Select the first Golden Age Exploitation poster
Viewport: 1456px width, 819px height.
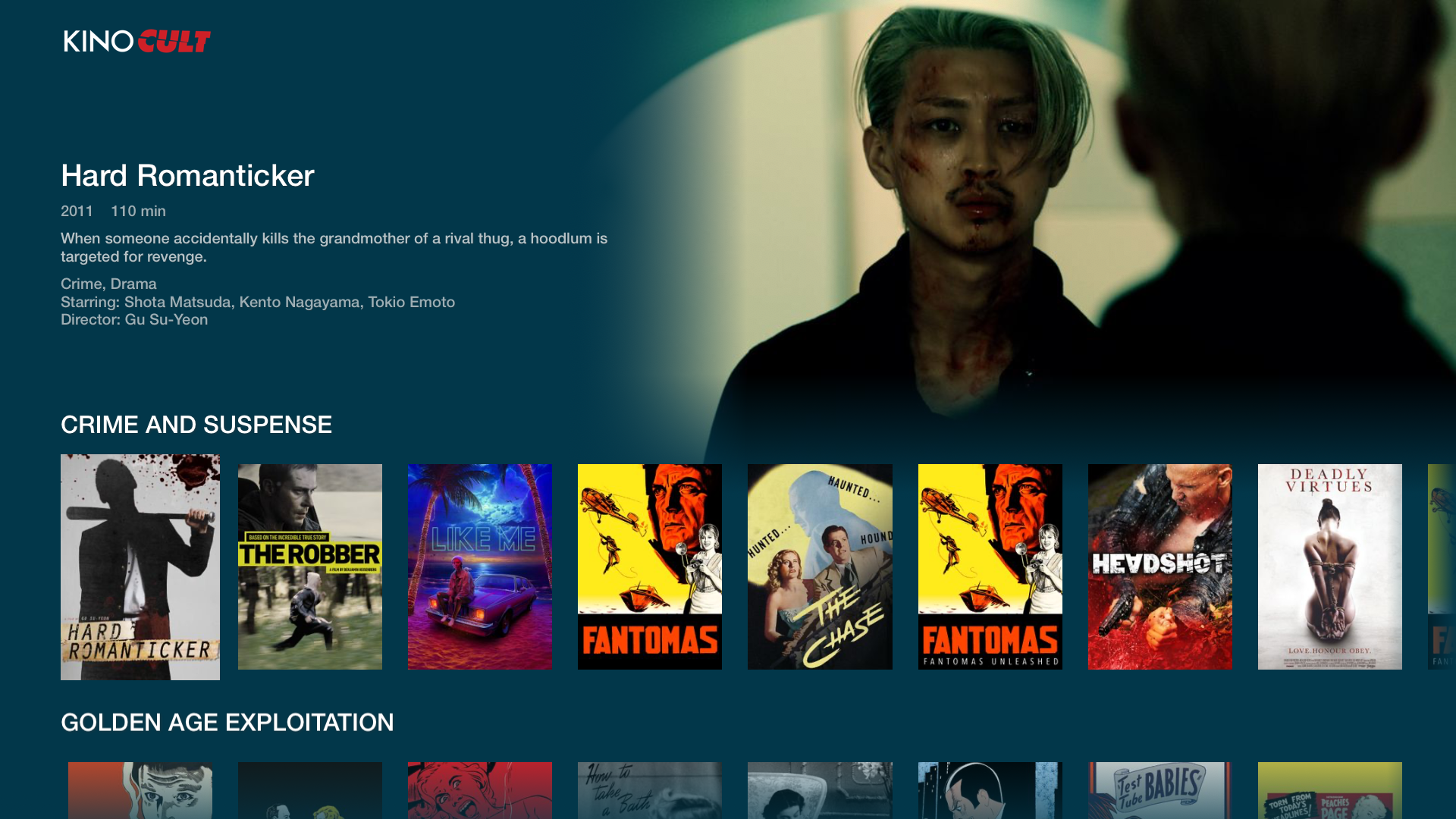(140, 790)
